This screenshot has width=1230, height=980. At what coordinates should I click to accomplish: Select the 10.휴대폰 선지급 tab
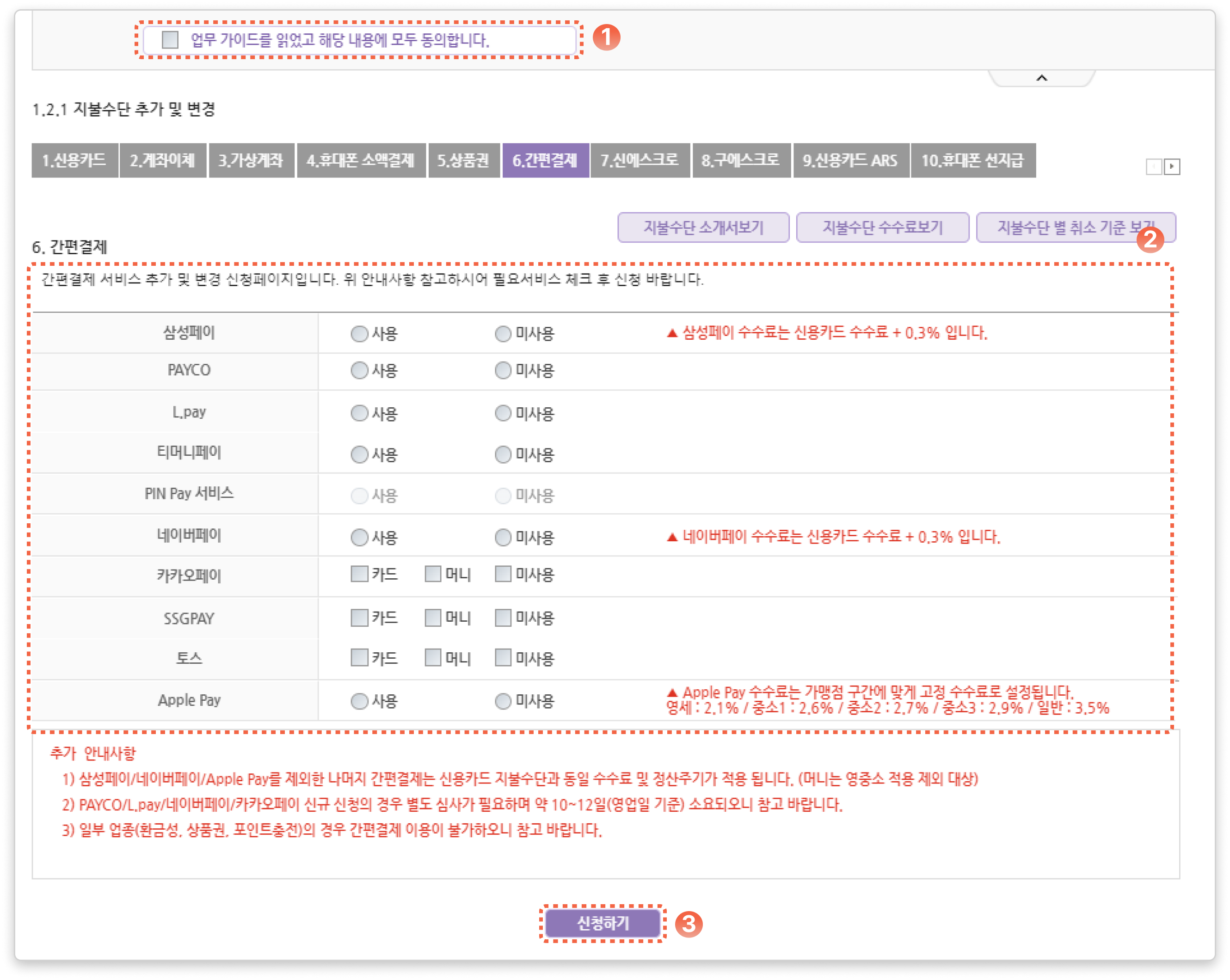[973, 160]
